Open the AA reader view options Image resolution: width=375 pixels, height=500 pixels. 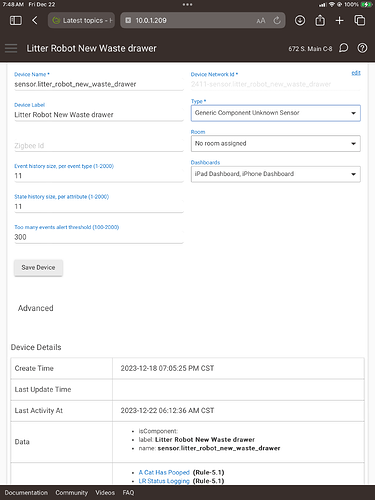point(261,21)
